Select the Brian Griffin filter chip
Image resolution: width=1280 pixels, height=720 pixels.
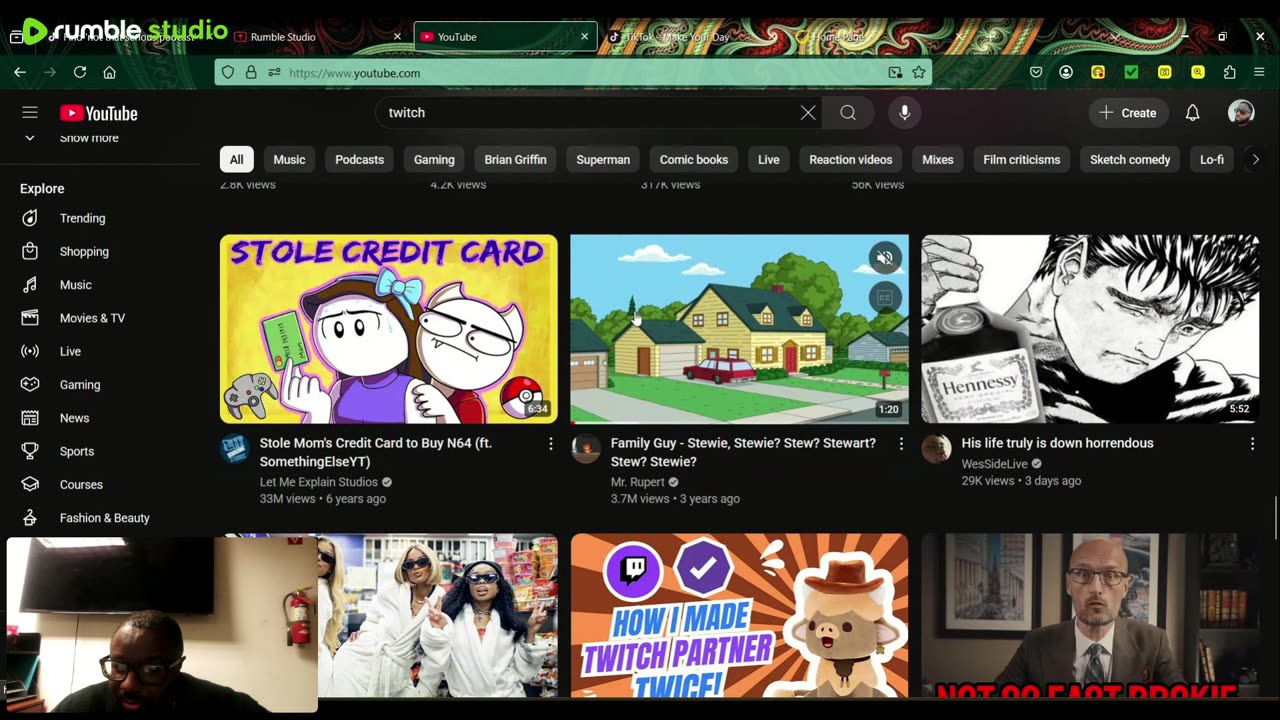click(x=515, y=159)
